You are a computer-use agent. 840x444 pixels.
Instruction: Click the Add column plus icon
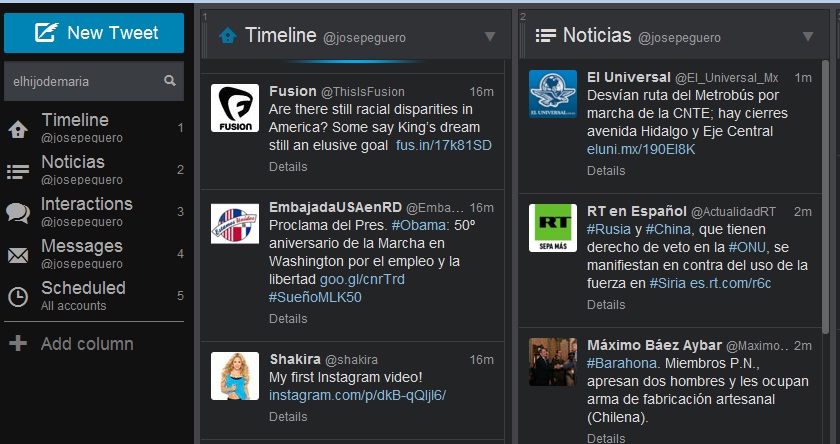point(18,344)
